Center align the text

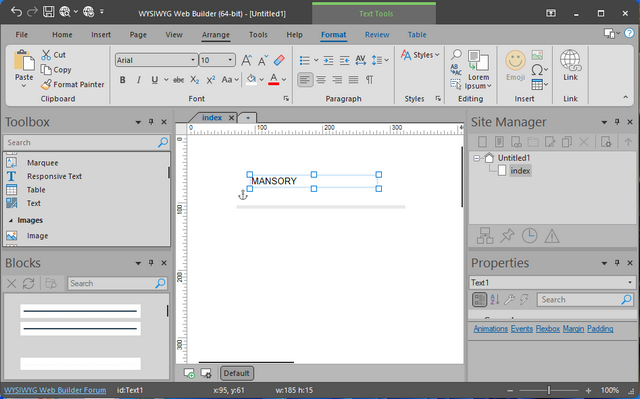[x=321, y=80]
